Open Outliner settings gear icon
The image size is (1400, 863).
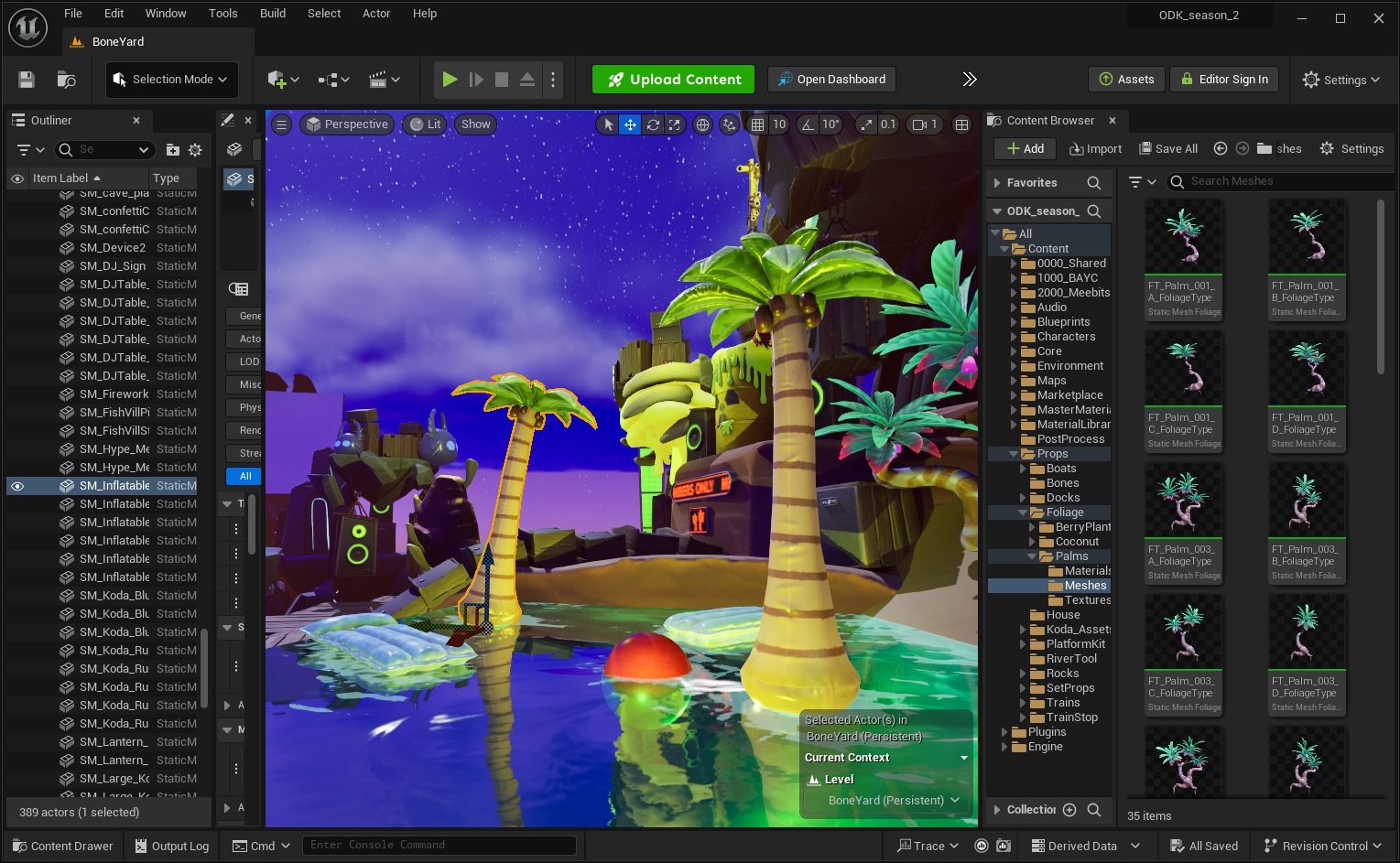pyautogui.click(x=195, y=149)
